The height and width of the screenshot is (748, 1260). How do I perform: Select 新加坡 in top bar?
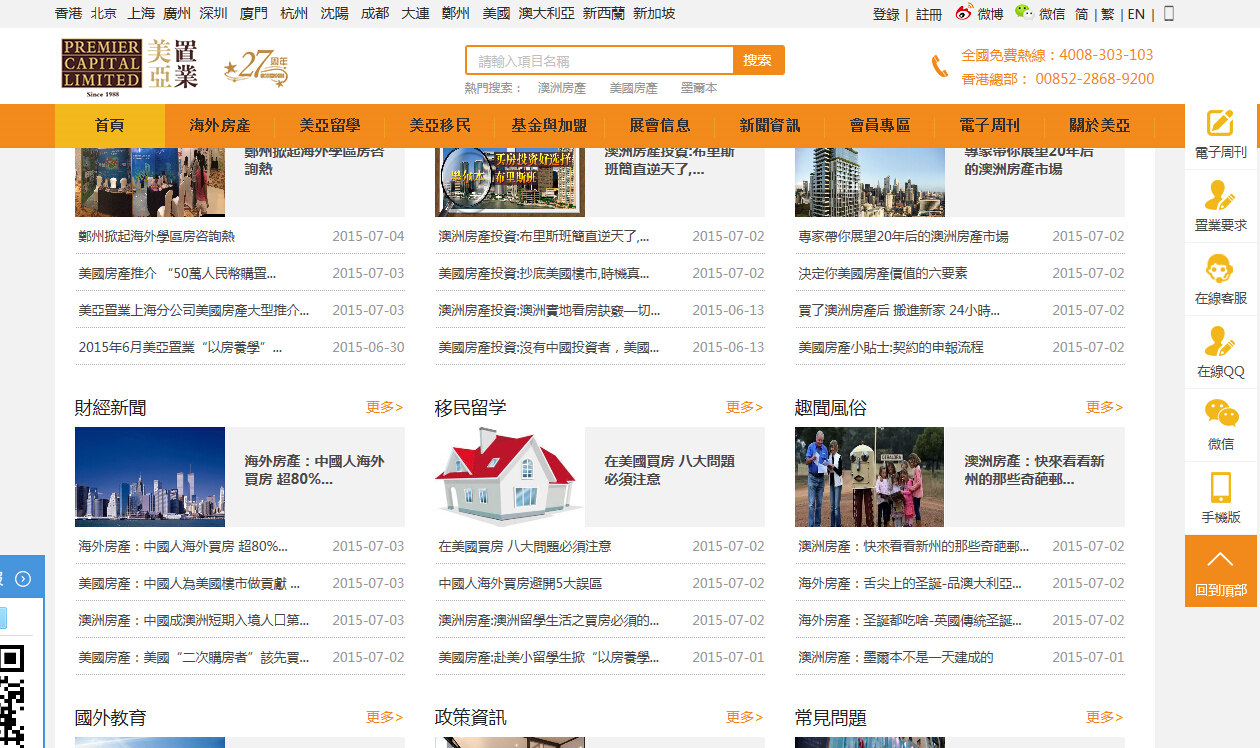654,13
